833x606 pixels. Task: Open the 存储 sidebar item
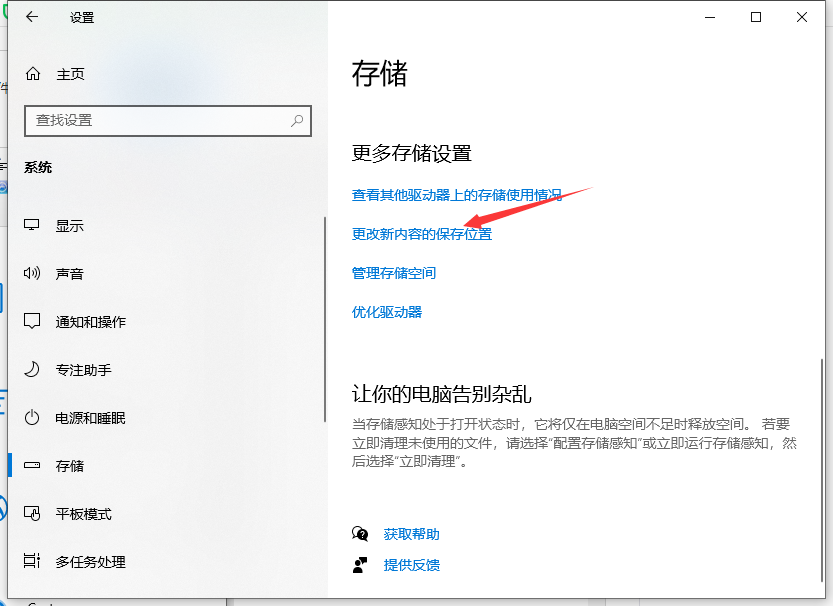coord(70,466)
